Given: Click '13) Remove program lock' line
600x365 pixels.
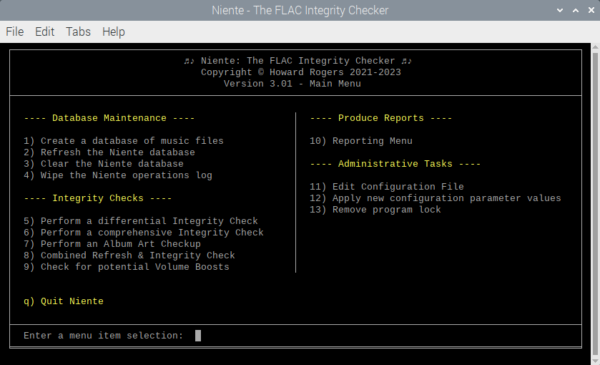Looking at the screenshot, I should tap(375, 210).
